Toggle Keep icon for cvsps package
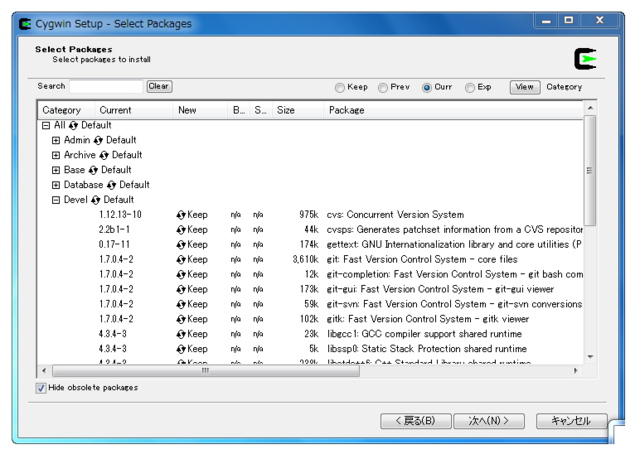This screenshot has height=459, width=640. (181, 230)
